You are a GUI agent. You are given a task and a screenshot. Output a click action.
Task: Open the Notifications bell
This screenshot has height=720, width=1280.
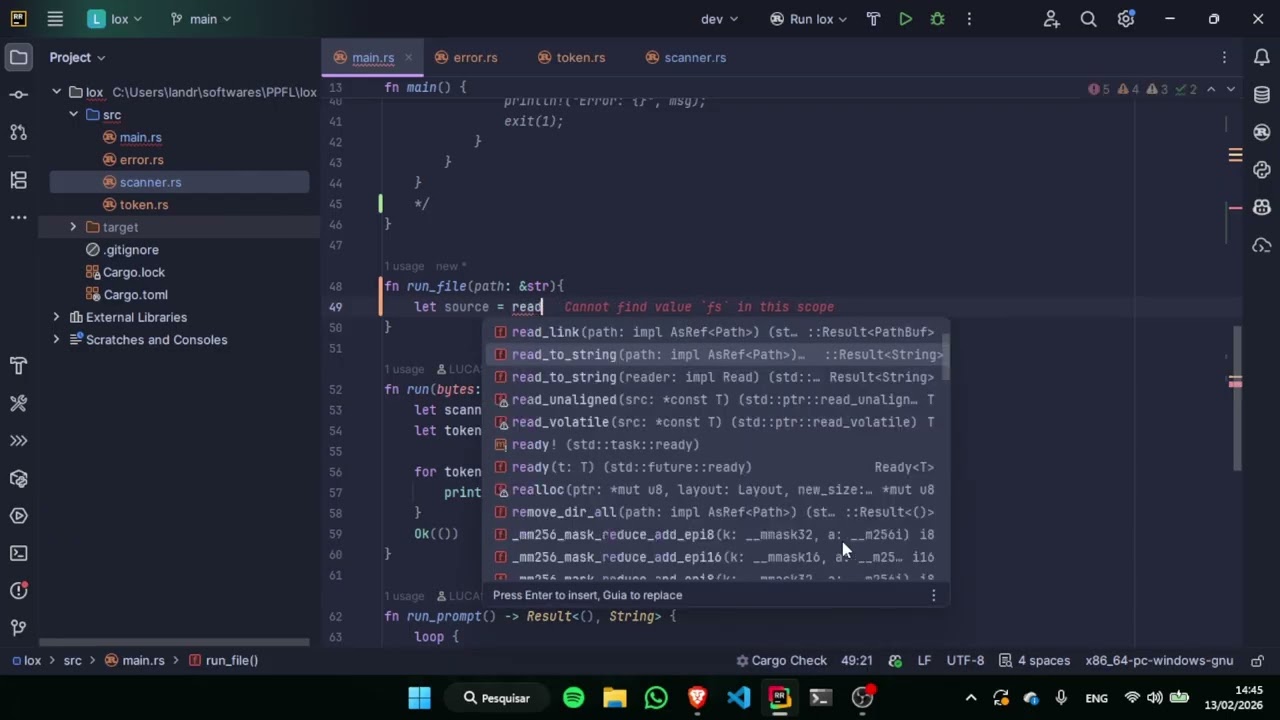1262,57
